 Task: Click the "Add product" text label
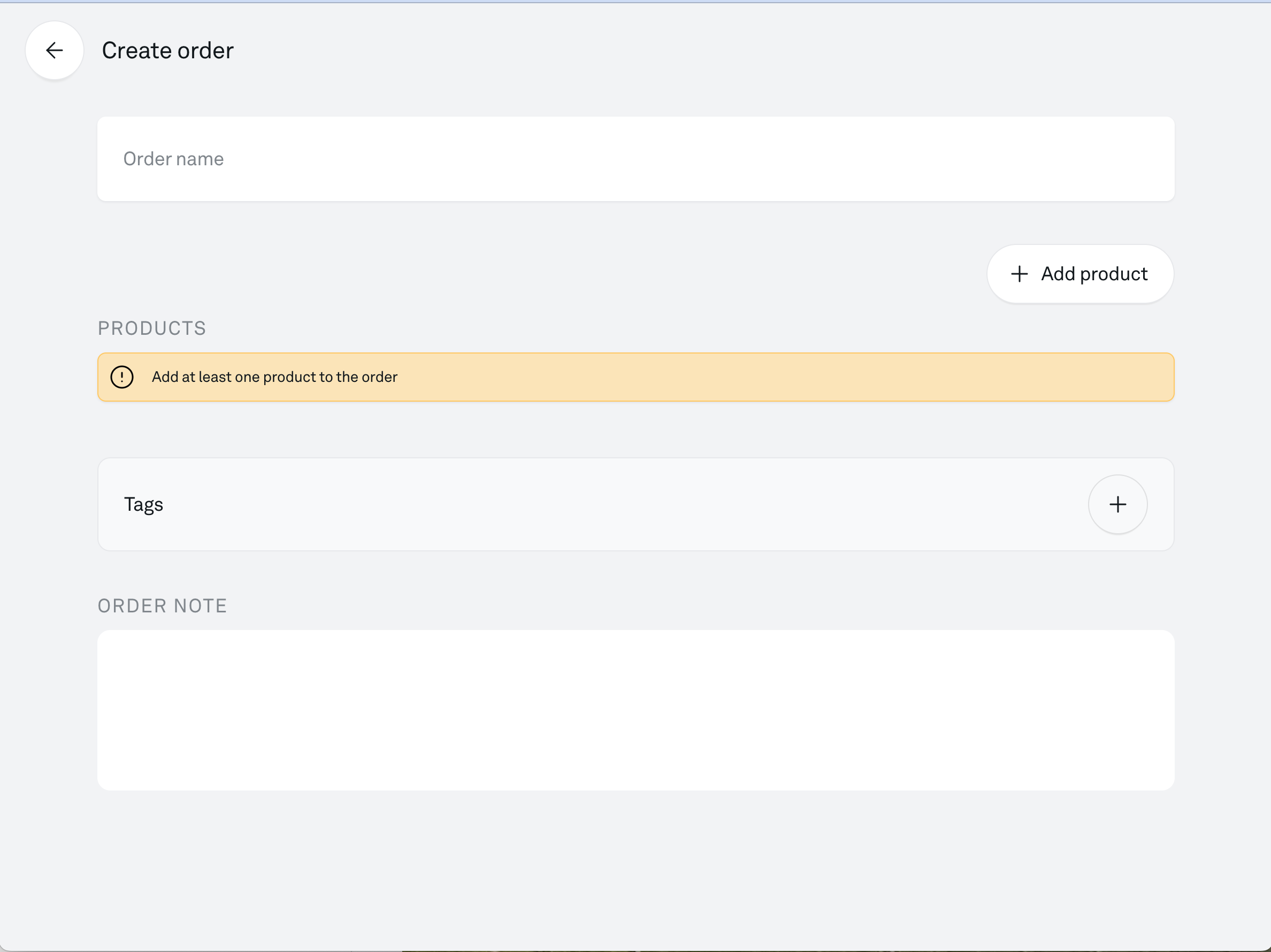click(x=1093, y=274)
